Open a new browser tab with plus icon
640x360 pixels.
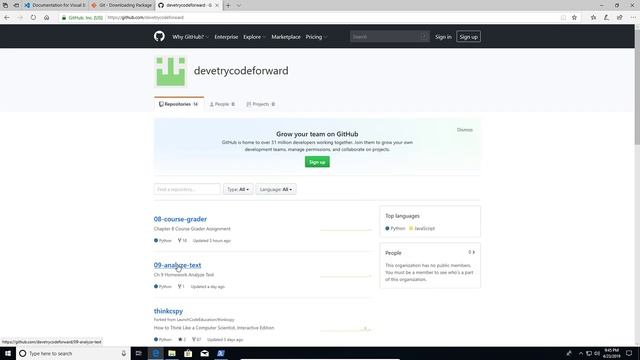coord(228,5)
